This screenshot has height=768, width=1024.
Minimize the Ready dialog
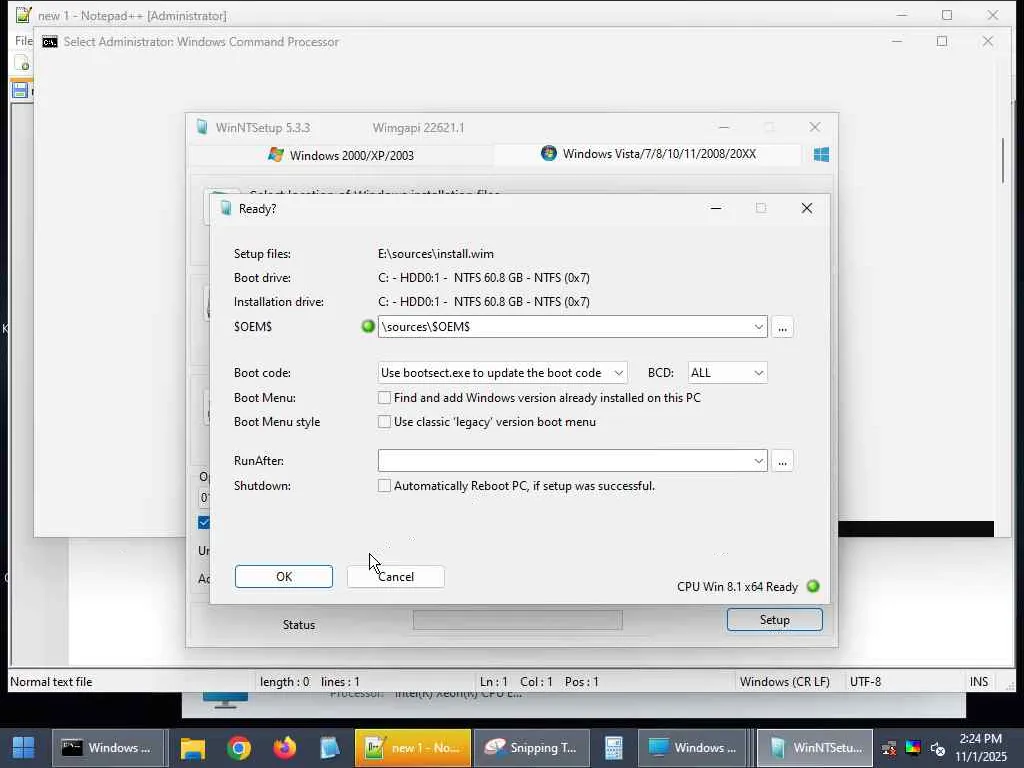tap(716, 208)
